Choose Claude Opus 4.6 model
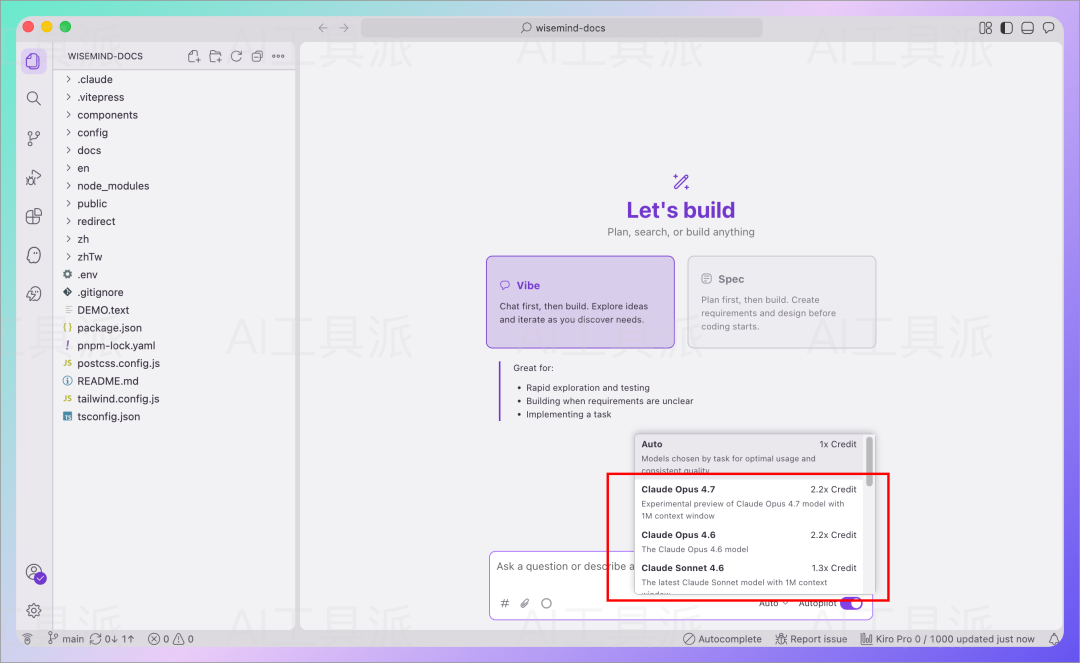1080x663 pixels. coord(749,541)
